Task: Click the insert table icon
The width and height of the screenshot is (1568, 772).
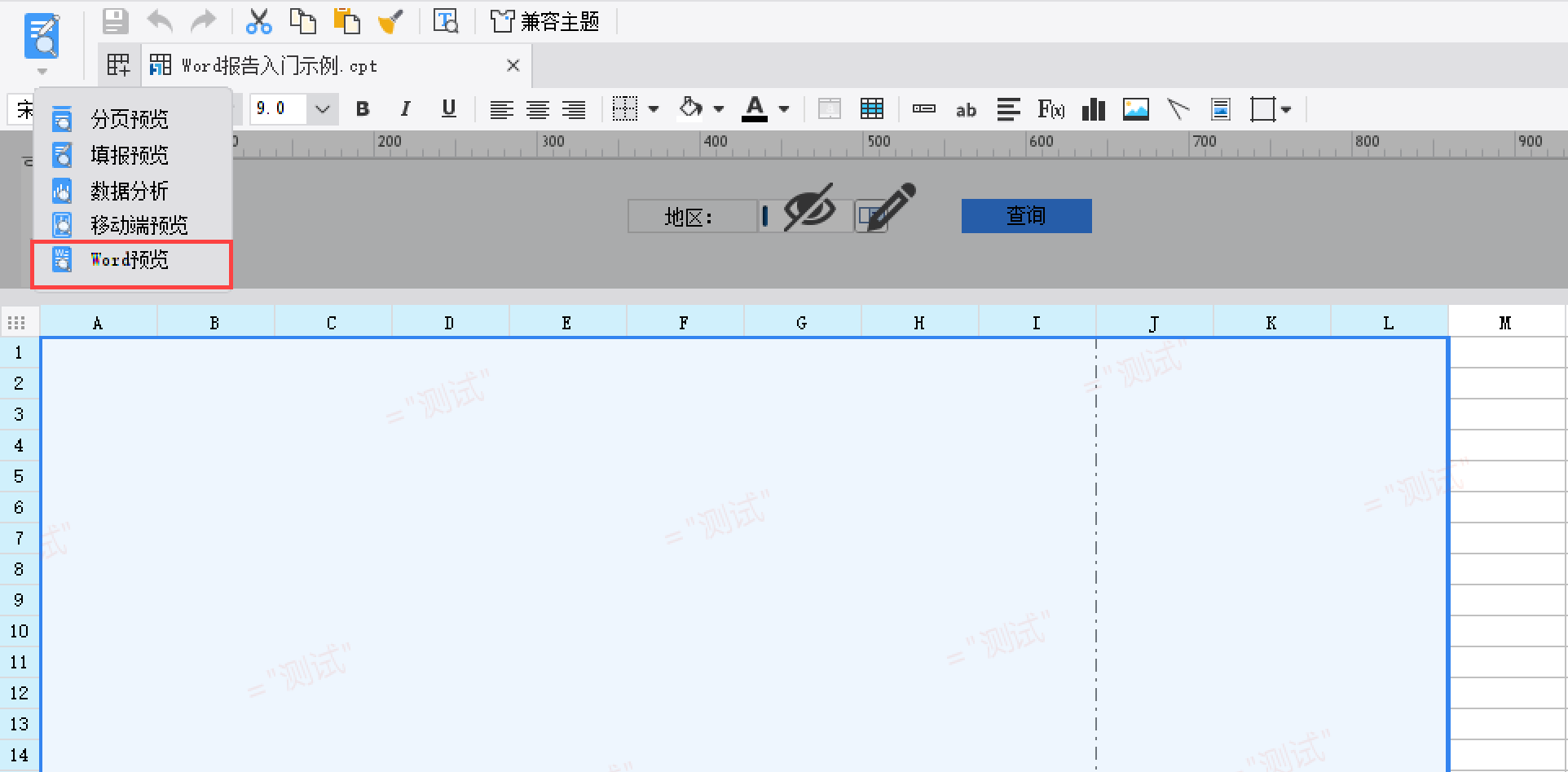Action: tap(871, 108)
